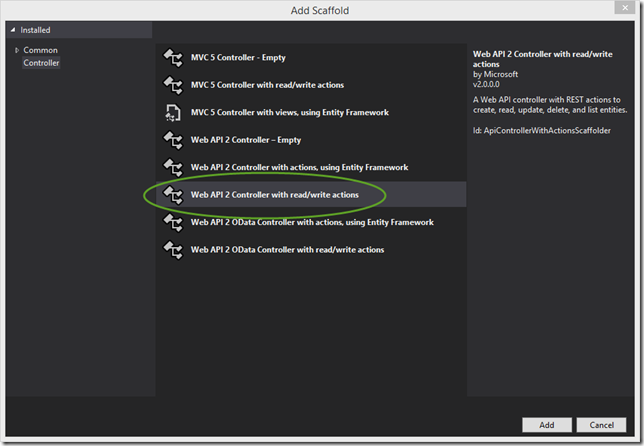Click the MVC 5 Controller - Empty scaffold icon
Screen dimensions: 644x446
(173, 57)
